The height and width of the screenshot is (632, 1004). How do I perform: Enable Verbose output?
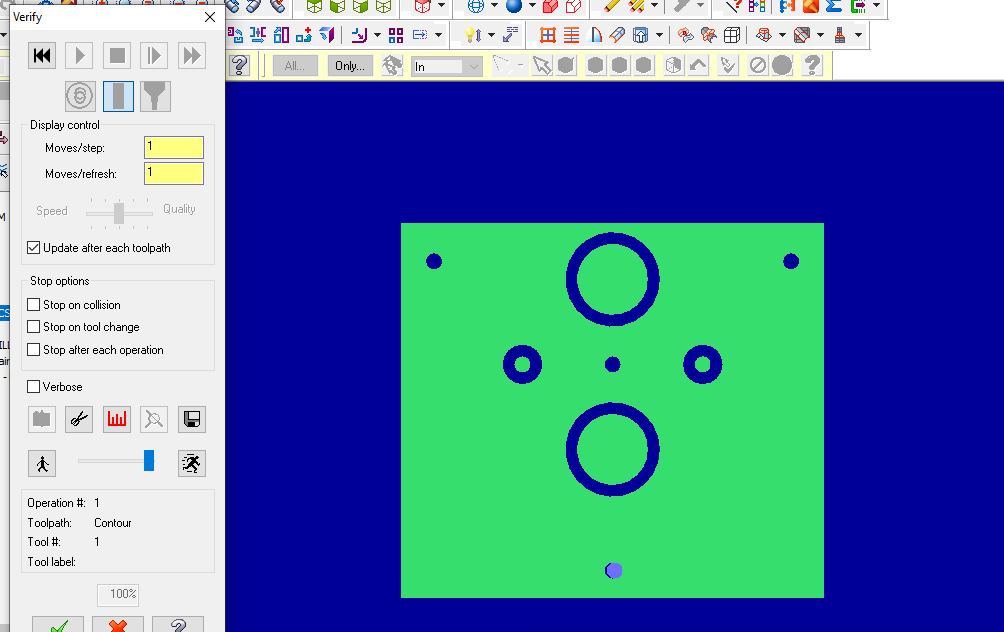[34, 386]
